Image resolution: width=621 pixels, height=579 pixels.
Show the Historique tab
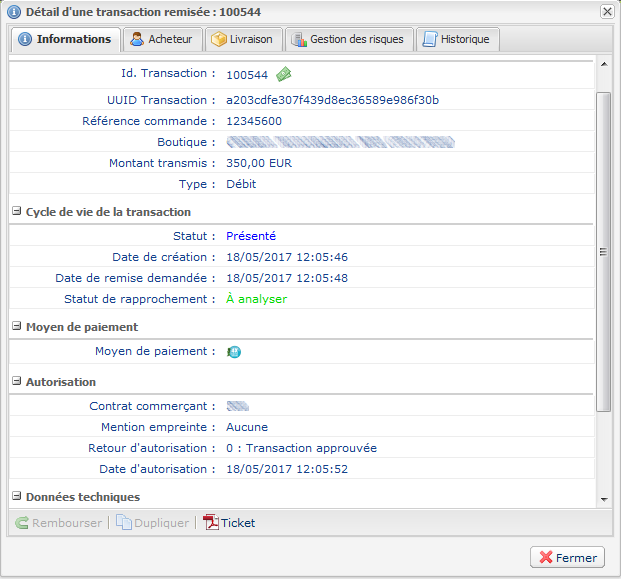[x=456, y=39]
